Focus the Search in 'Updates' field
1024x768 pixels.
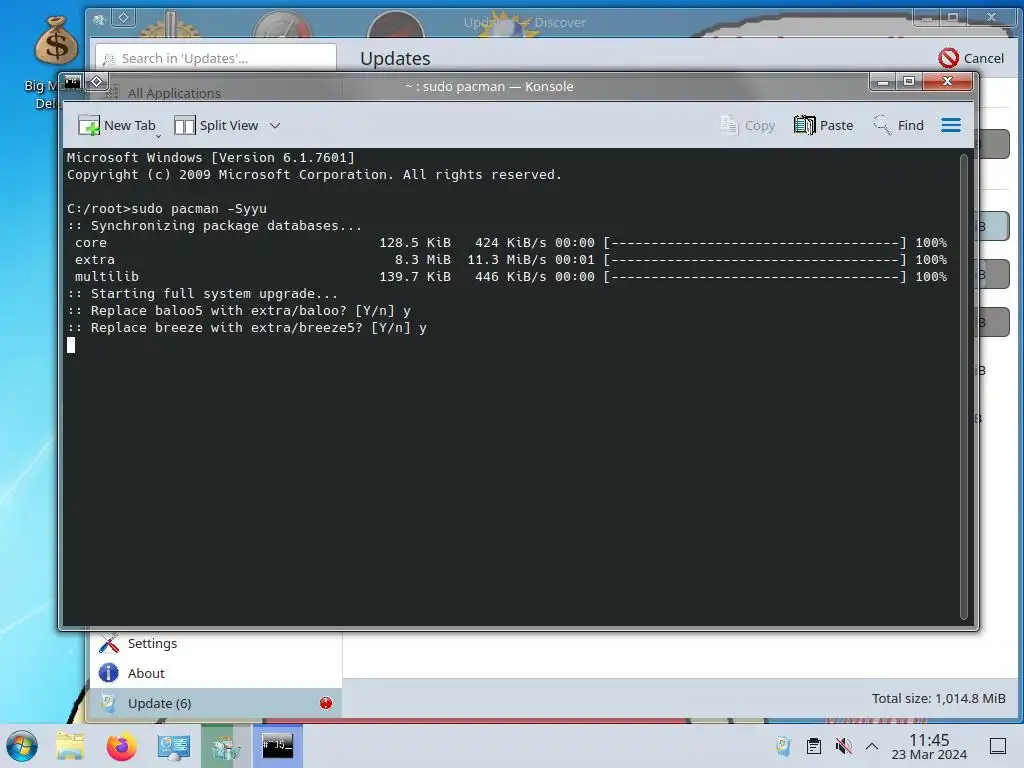click(216, 58)
